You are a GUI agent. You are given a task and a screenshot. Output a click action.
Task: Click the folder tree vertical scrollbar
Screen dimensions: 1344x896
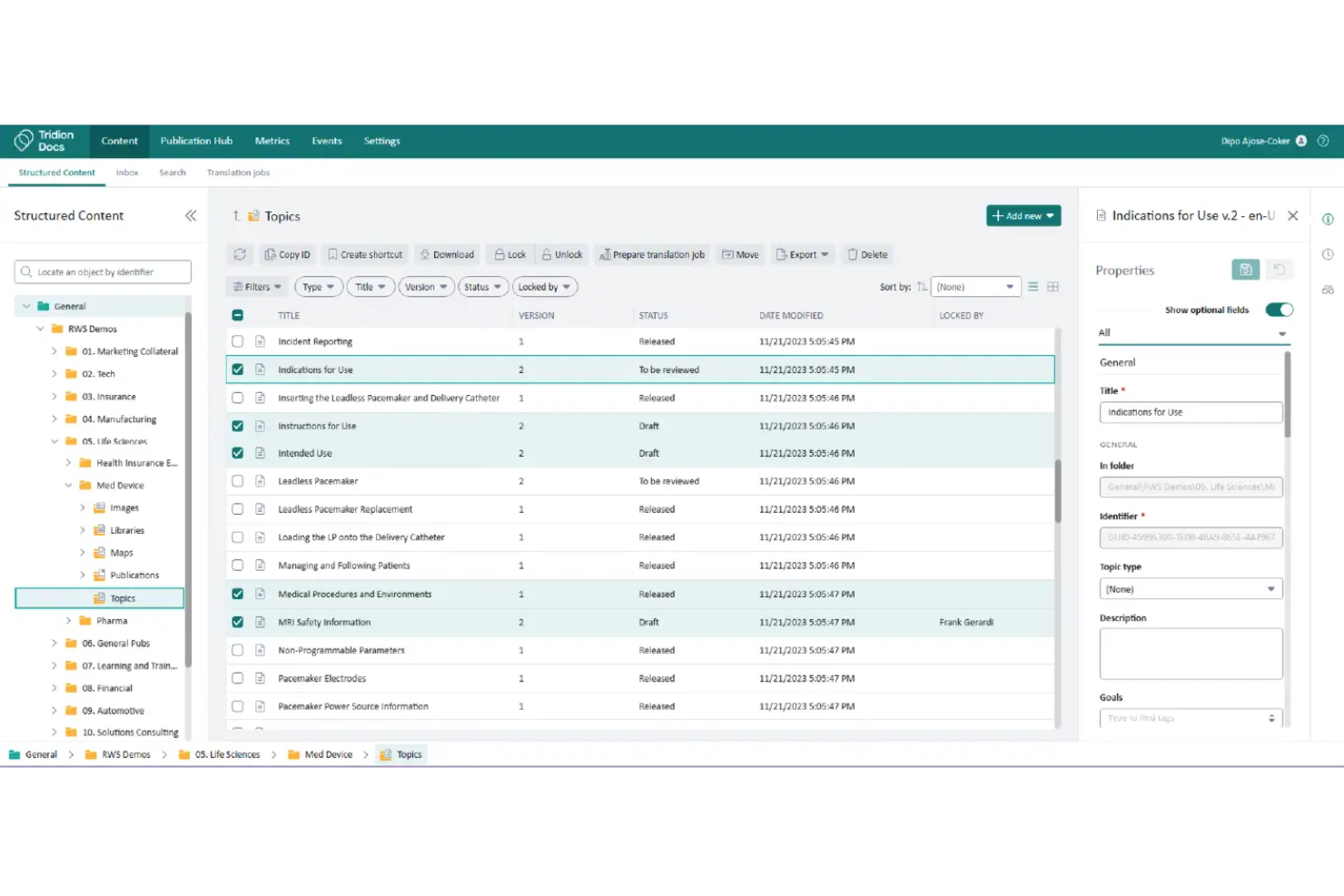click(x=188, y=490)
